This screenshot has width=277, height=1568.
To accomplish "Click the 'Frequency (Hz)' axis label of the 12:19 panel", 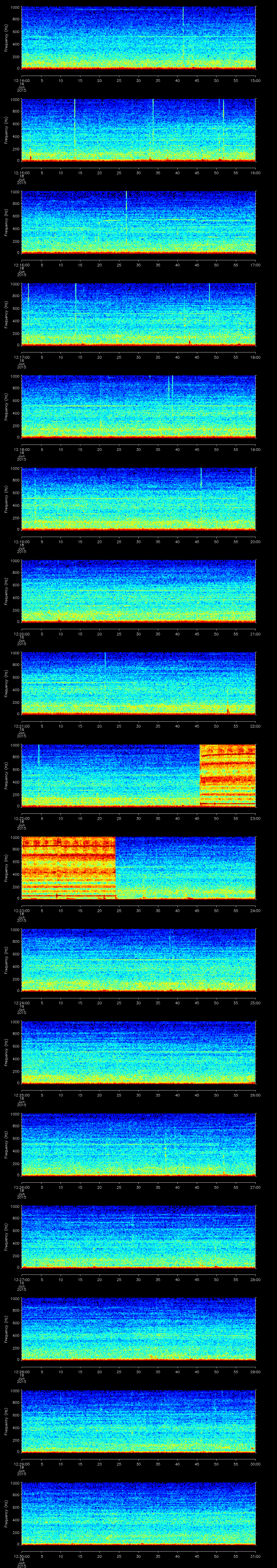I will point(6,499).
